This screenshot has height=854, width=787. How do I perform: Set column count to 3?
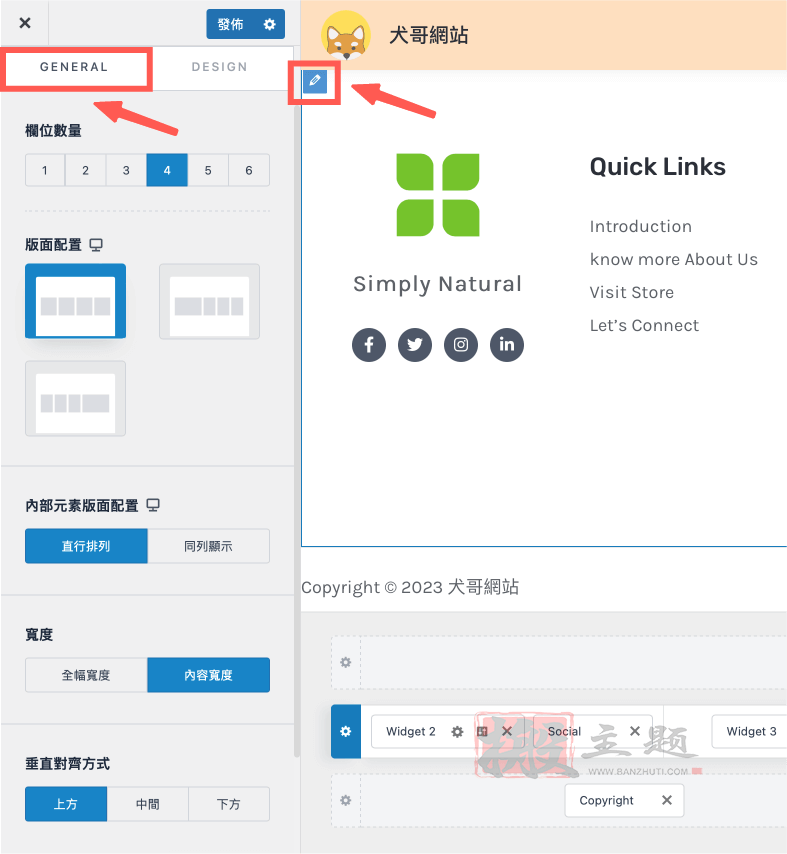pyautogui.click(x=126, y=170)
